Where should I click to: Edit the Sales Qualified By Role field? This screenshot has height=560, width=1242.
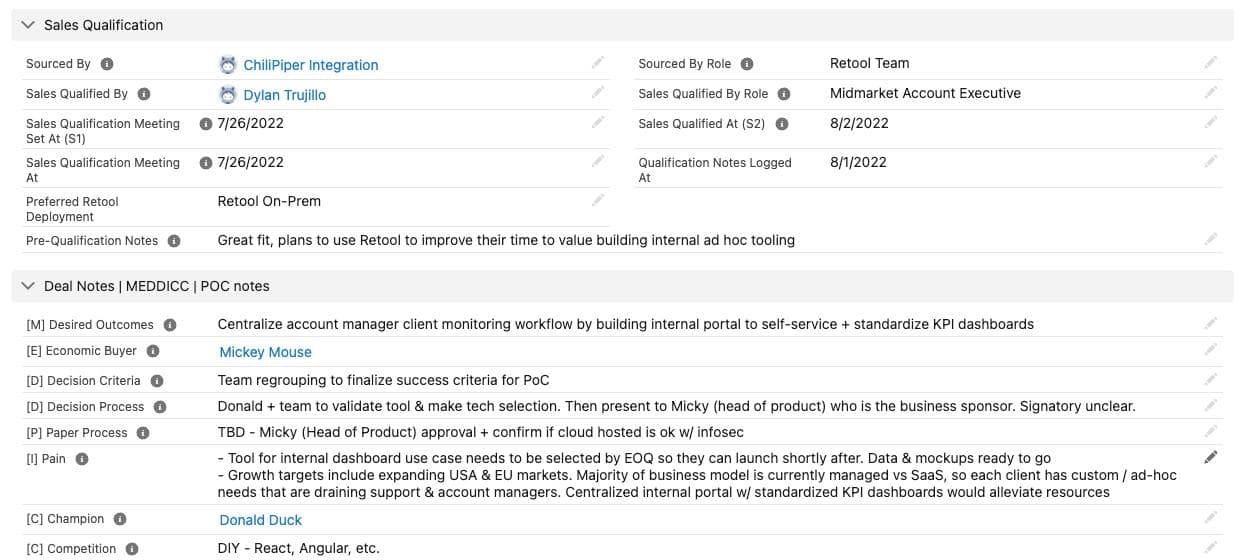1210,93
